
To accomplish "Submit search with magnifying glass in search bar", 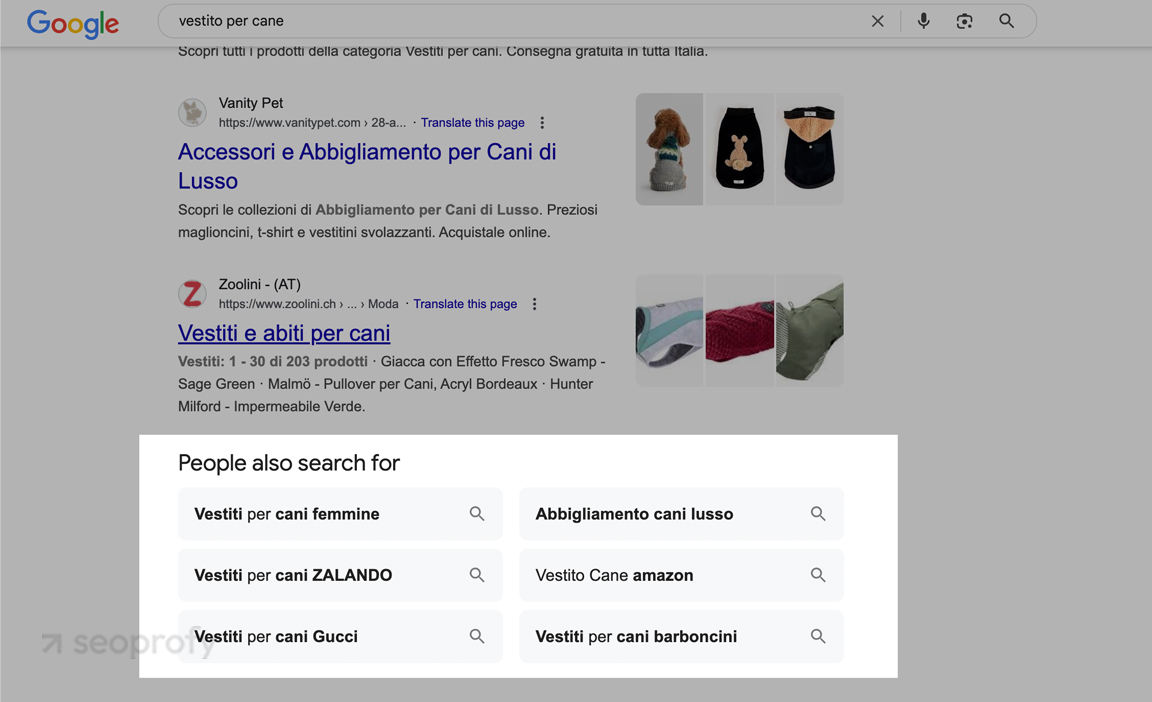I will 1007,21.
